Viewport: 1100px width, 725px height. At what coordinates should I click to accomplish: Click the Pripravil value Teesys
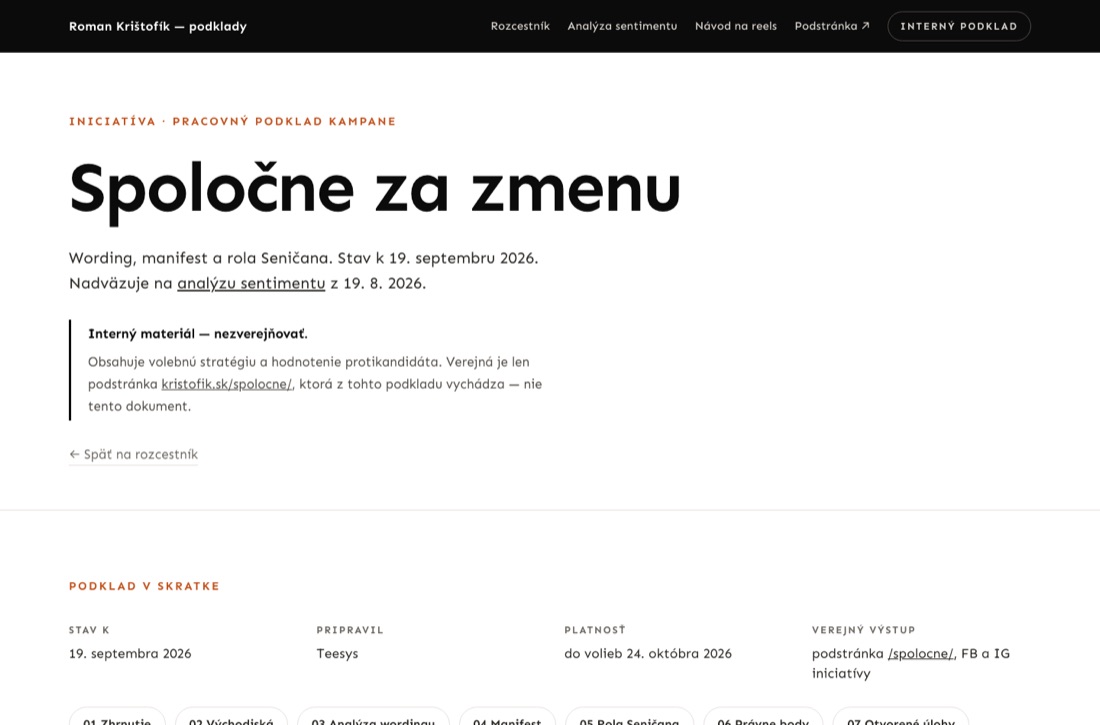337,653
